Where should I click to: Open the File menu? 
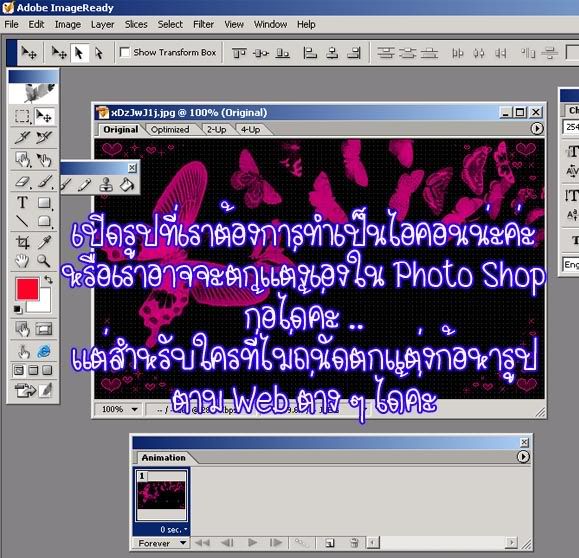pos(11,24)
